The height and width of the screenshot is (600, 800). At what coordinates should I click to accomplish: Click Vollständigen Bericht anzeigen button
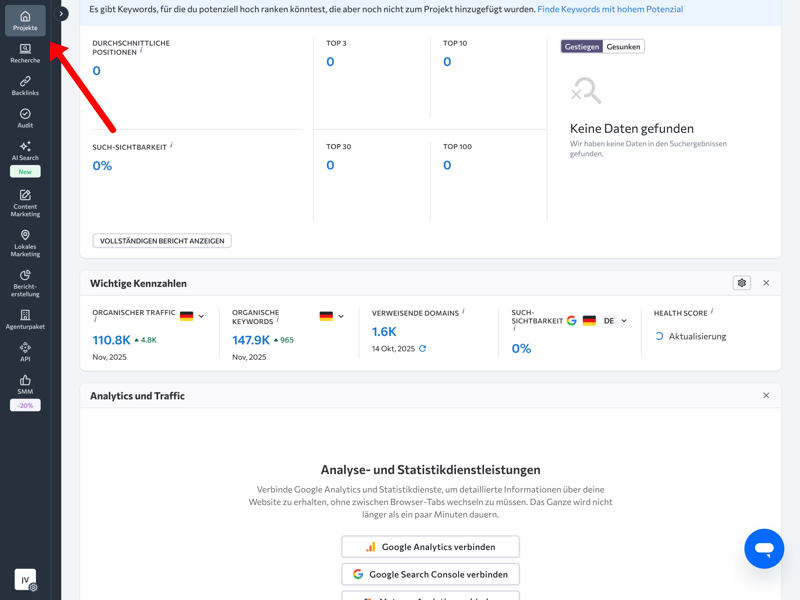(x=162, y=241)
